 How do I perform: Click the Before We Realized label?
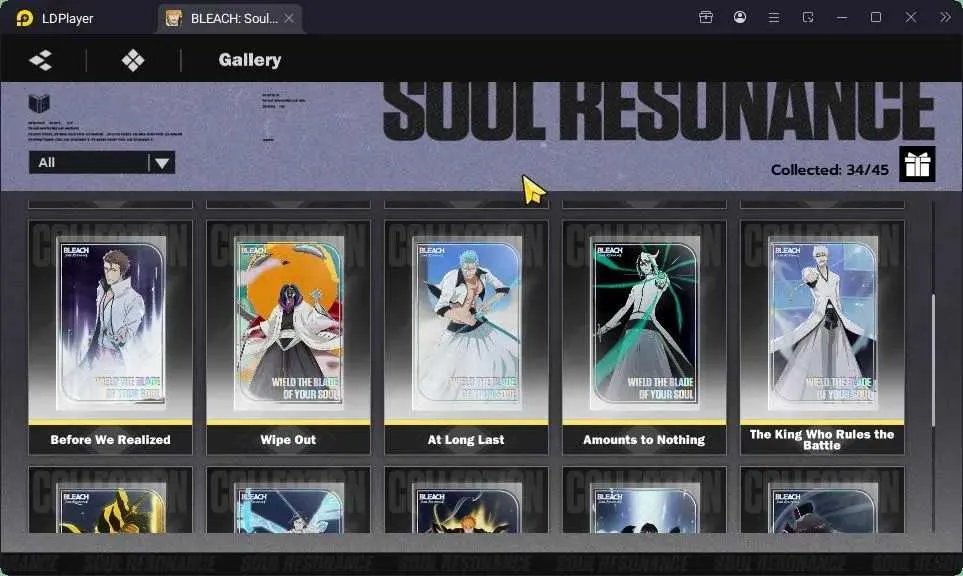111,440
